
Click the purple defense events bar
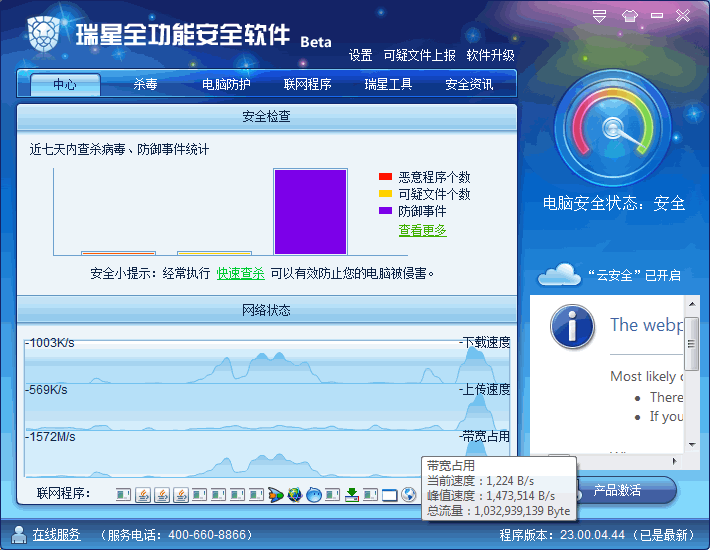point(310,212)
